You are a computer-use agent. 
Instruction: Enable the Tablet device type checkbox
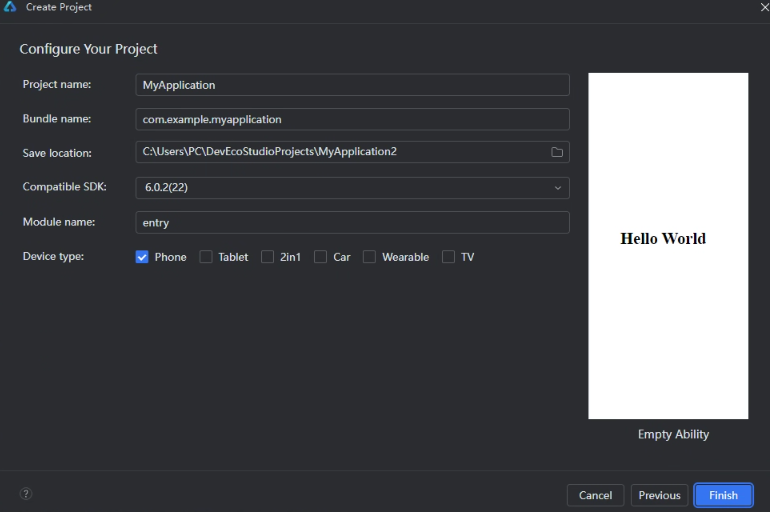coord(206,257)
